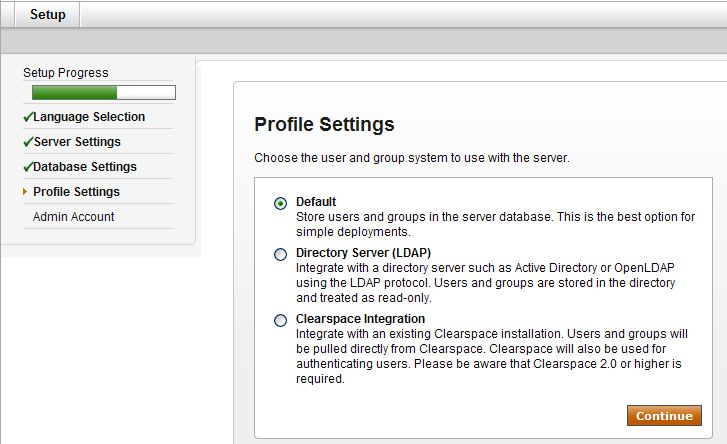This screenshot has height=444, width=727.
Task: Click the Directory Server (LDAP) label
Action: tap(364, 253)
